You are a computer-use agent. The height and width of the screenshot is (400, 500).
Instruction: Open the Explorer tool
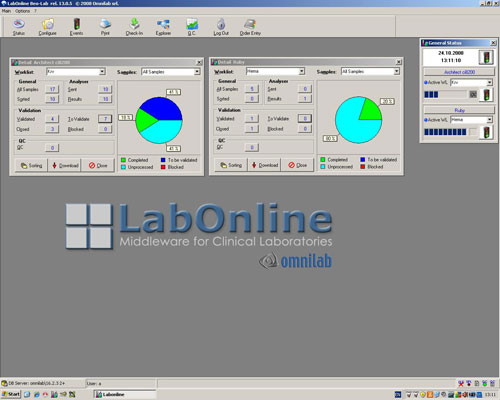point(163,27)
